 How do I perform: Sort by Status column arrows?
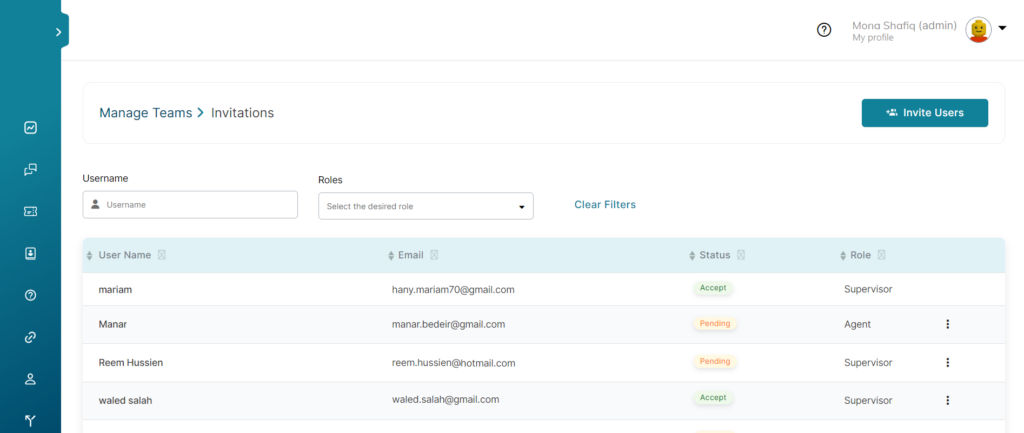[692, 255]
